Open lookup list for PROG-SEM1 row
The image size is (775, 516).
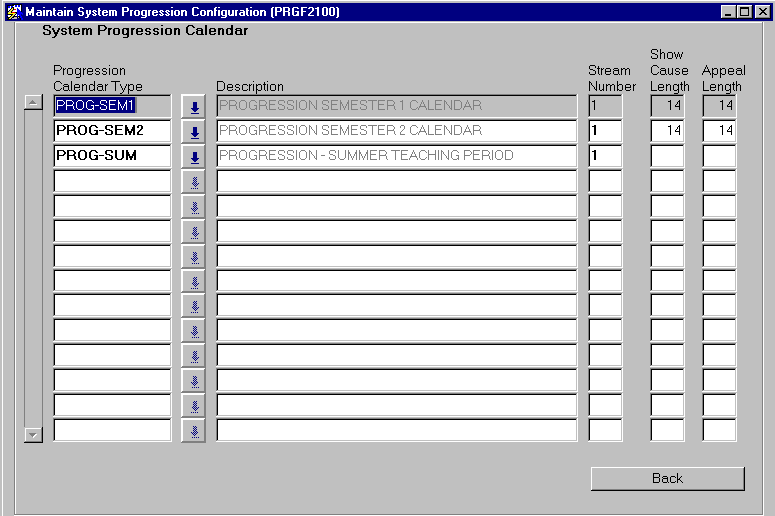click(x=194, y=106)
